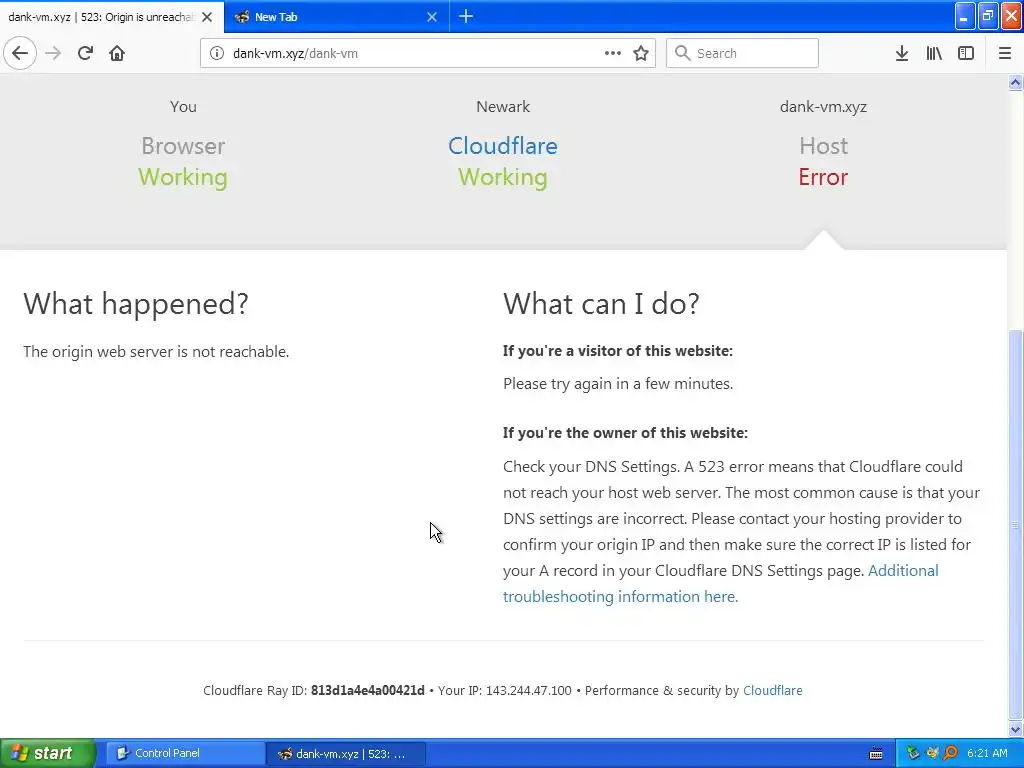1024x768 pixels.
Task: Click the You label above Browser
Action: (x=183, y=106)
